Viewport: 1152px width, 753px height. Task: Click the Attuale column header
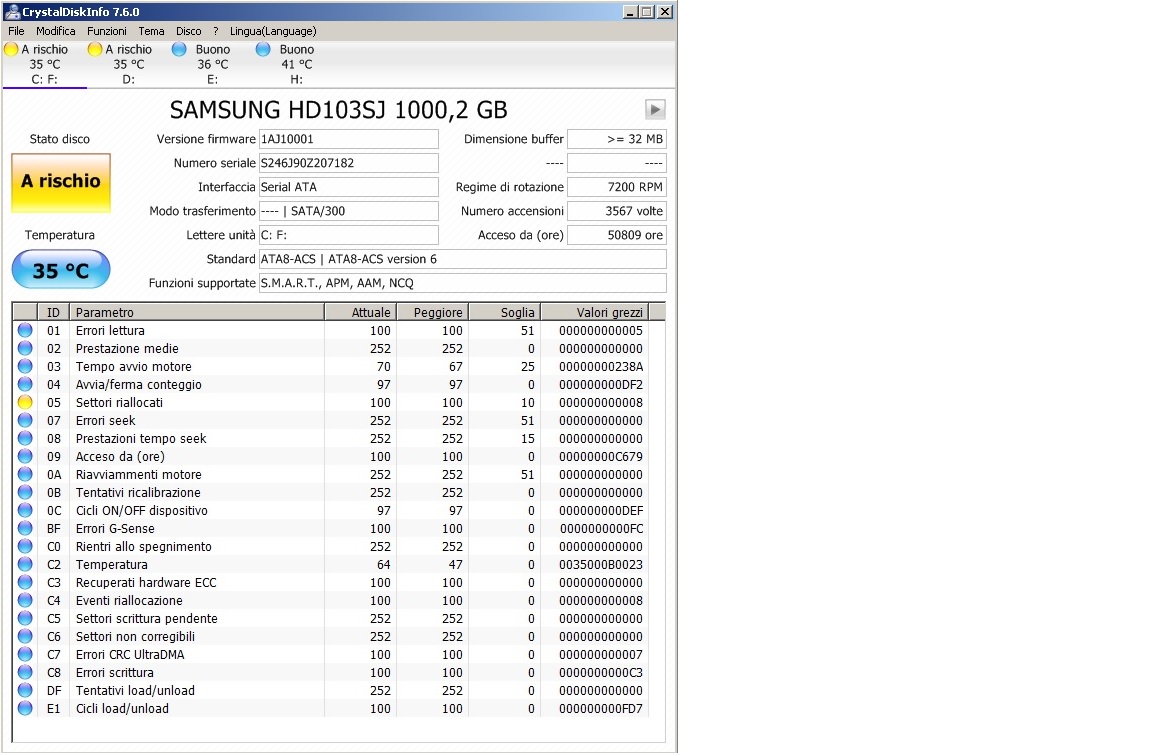[x=360, y=312]
